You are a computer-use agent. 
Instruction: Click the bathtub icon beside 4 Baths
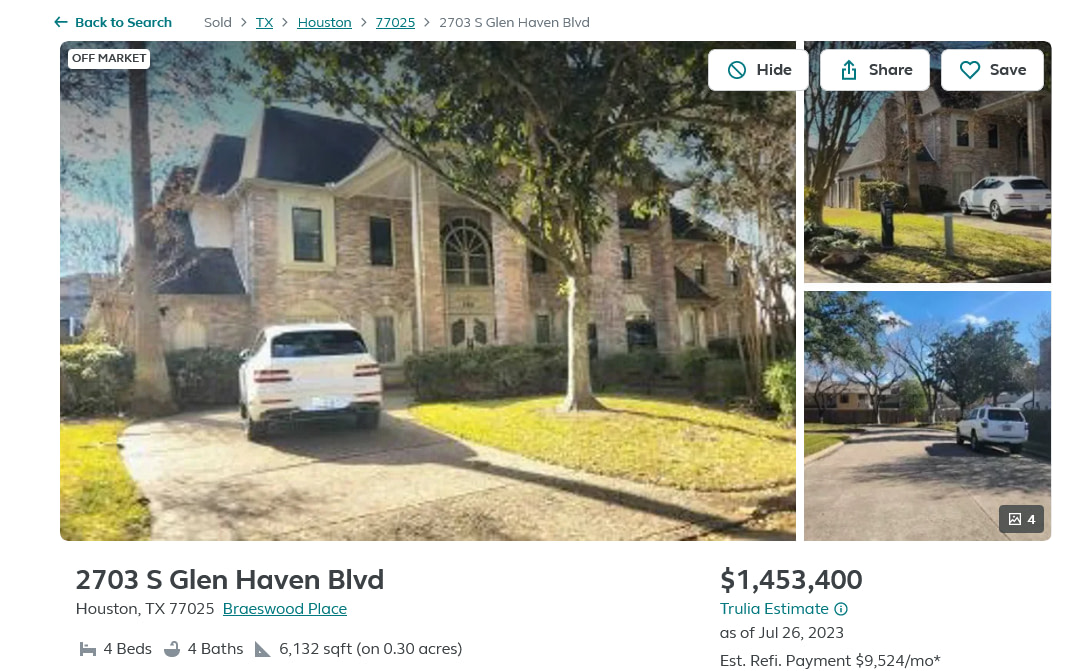coord(172,649)
